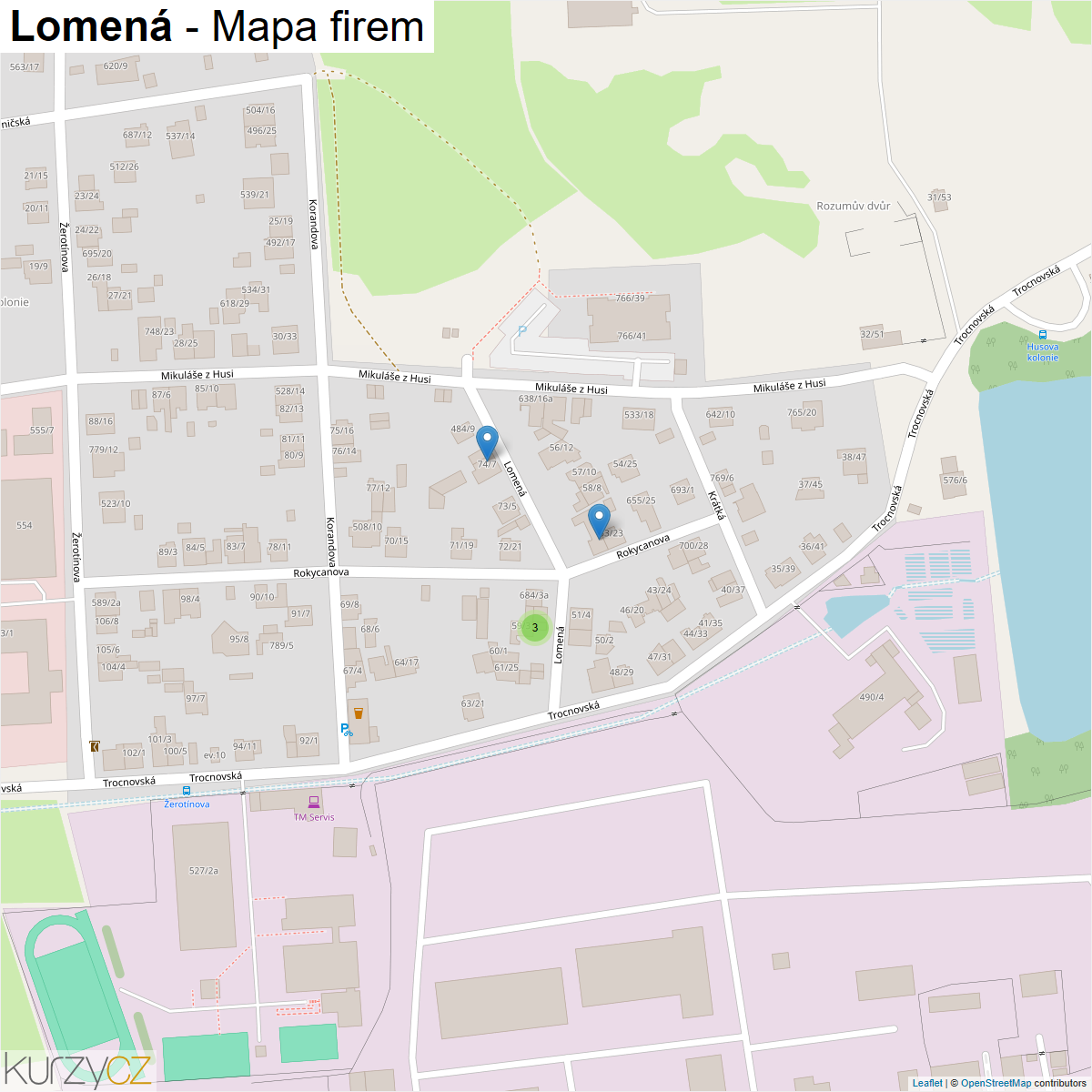Click the brown shop icon near 102/1
This screenshot has width=1092, height=1092.
point(95,746)
